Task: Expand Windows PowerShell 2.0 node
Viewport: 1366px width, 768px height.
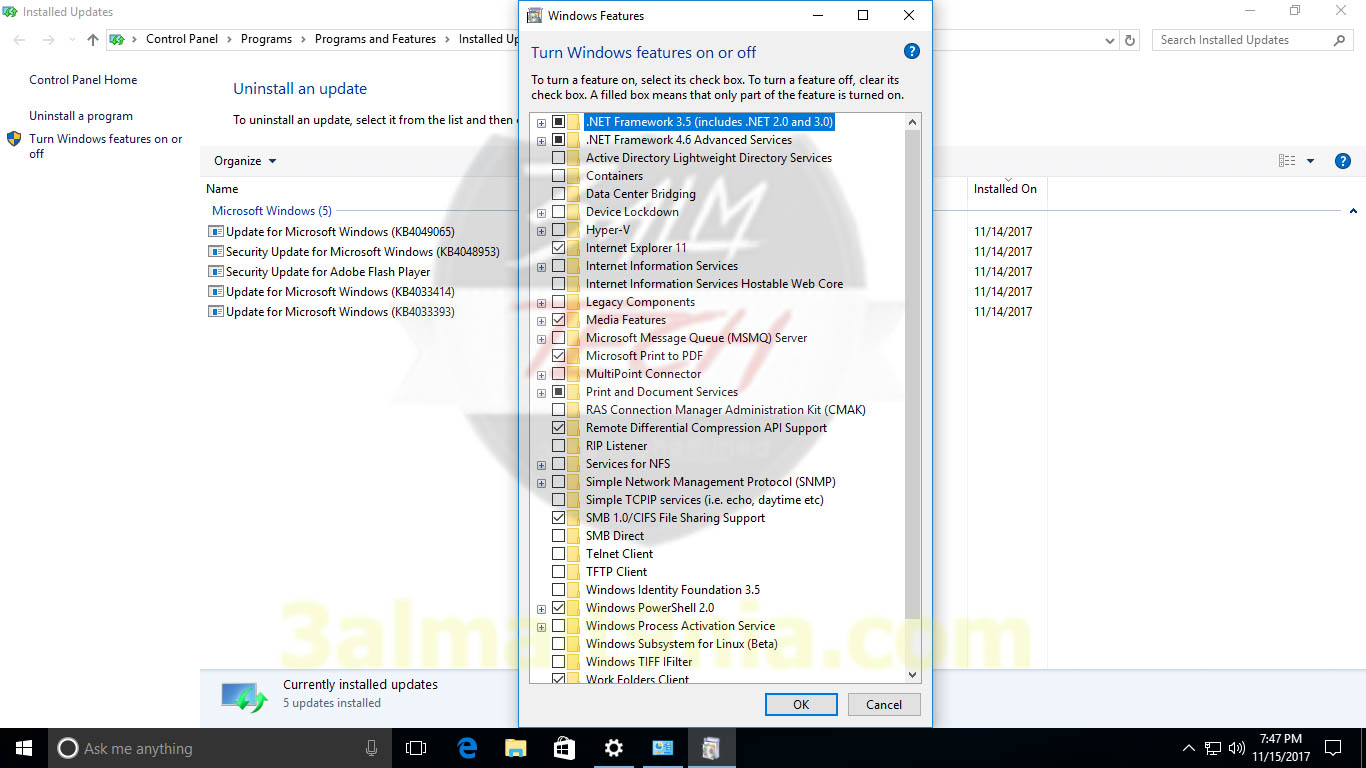Action: click(542, 609)
